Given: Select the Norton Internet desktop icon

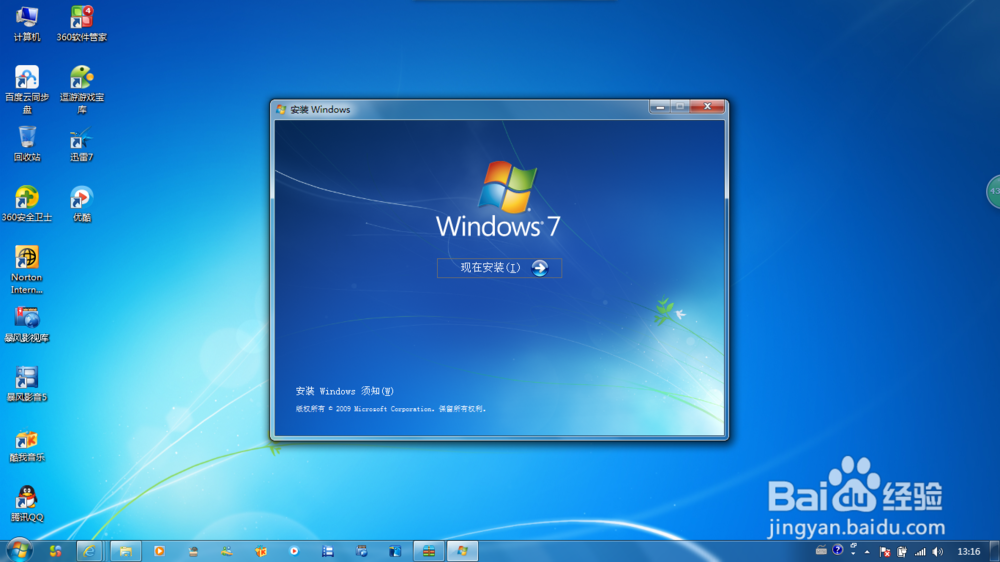Looking at the screenshot, I should pos(27,270).
